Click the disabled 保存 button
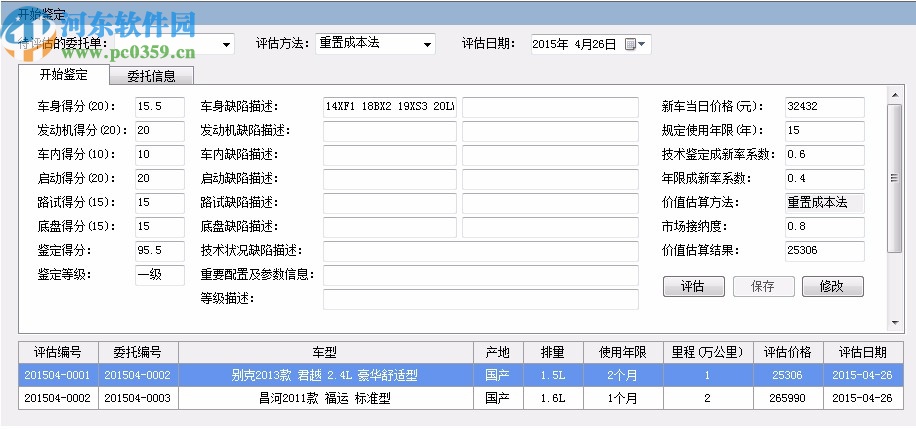The height and width of the screenshot is (429, 916). 763,286
